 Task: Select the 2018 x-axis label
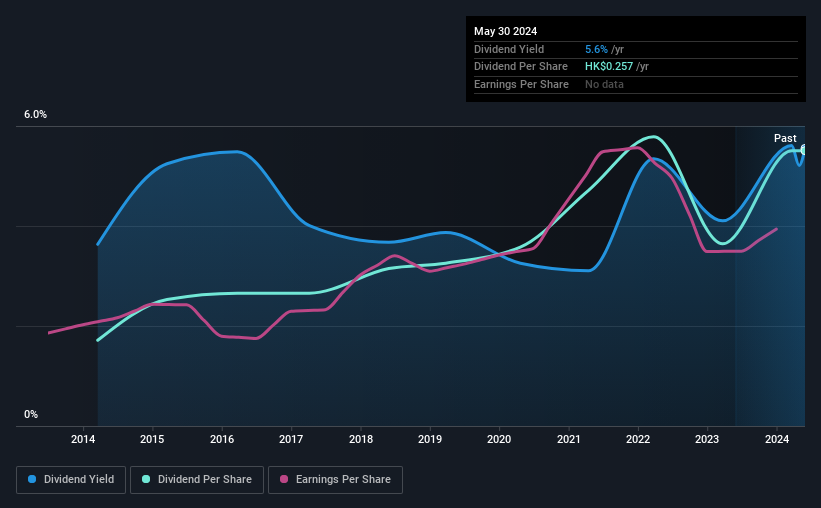(361, 439)
